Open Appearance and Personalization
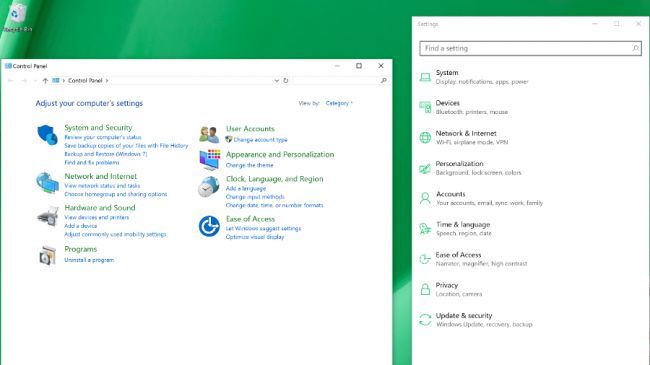The width and height of the screenshot is (650, 365). pyautogui.click(x=280, y=154)
